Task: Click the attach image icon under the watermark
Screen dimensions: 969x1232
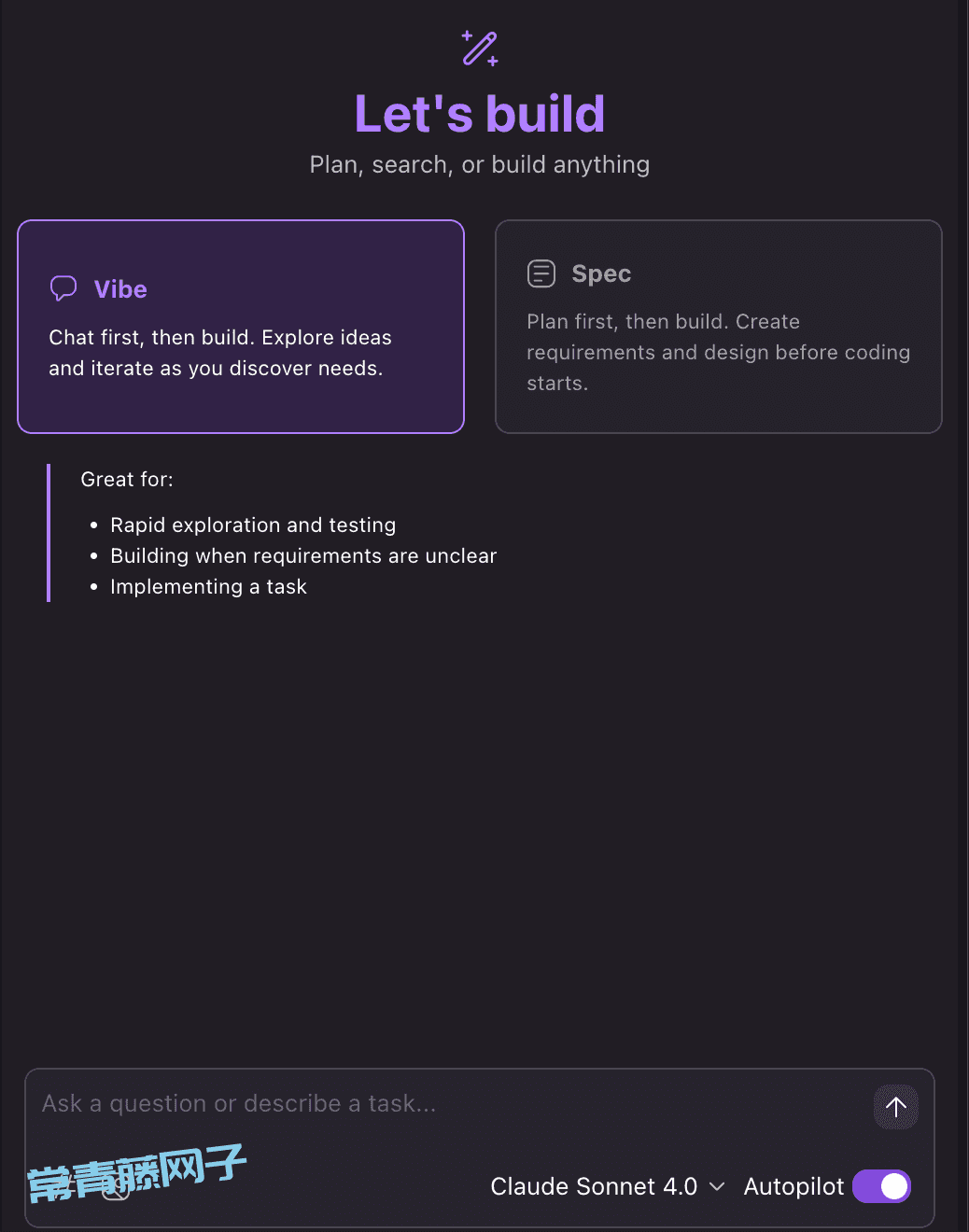Action: (x=116, y=1186)
